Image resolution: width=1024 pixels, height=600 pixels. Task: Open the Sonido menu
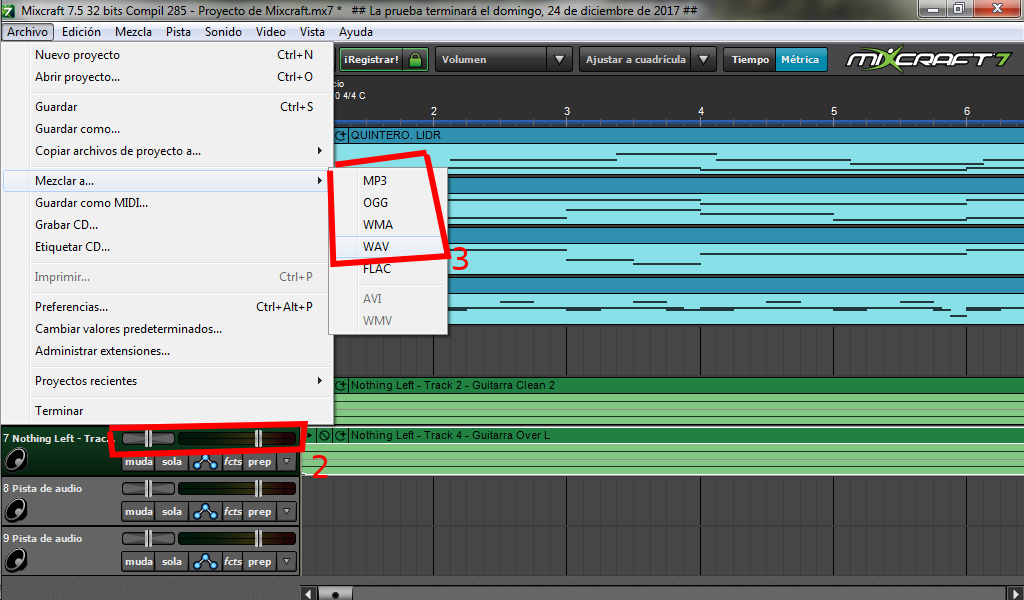point(223,32)
